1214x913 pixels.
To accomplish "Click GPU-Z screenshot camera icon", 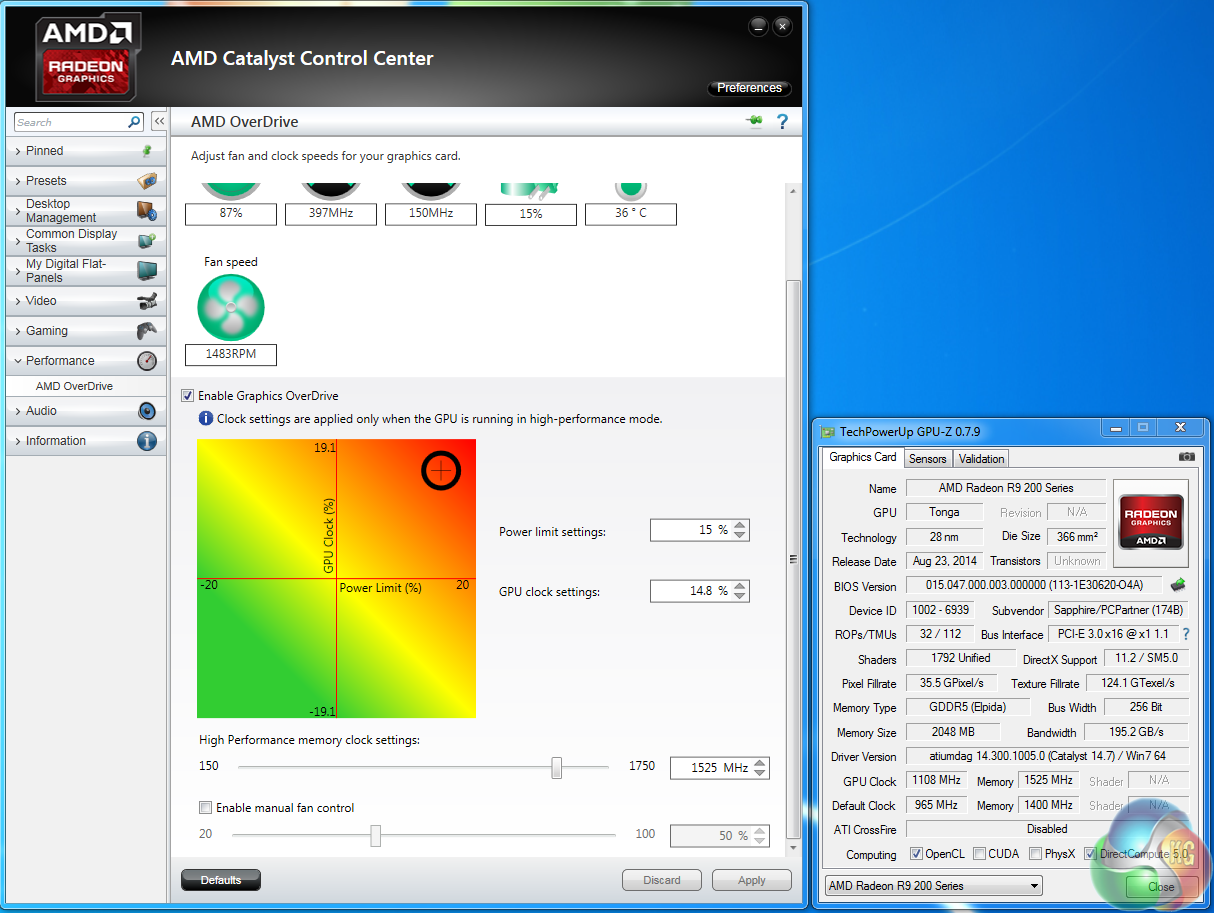I will tap(1186, 457).
